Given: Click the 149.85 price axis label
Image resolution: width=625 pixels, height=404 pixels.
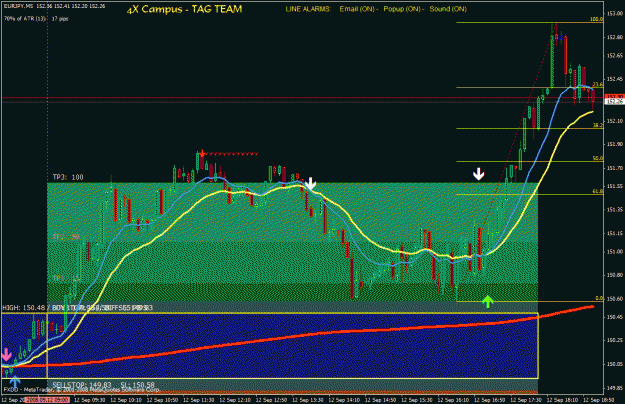Looking at the screenshot, I should point(615,388).
